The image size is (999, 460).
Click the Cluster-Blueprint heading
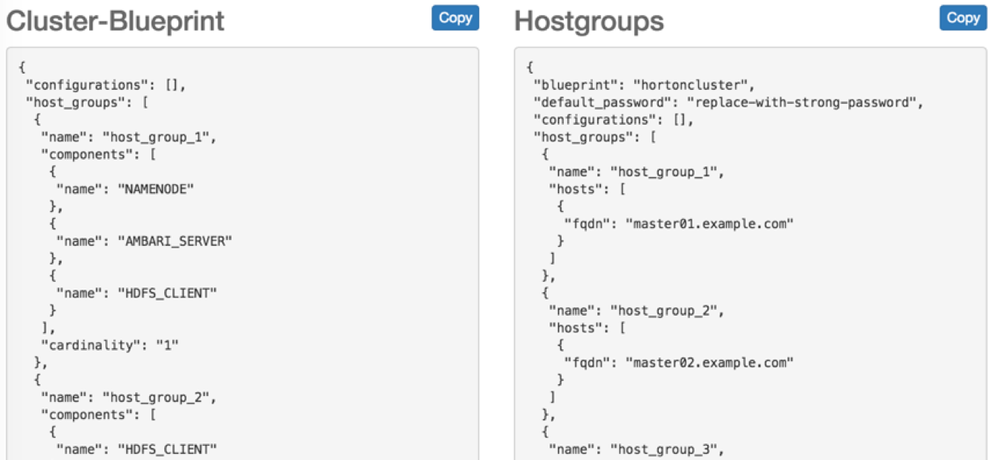point(115,21)
